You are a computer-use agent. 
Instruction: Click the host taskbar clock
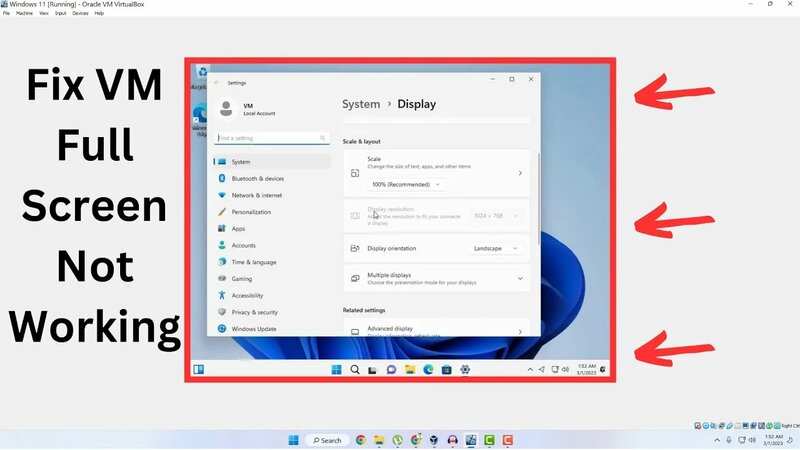(773, 440)
